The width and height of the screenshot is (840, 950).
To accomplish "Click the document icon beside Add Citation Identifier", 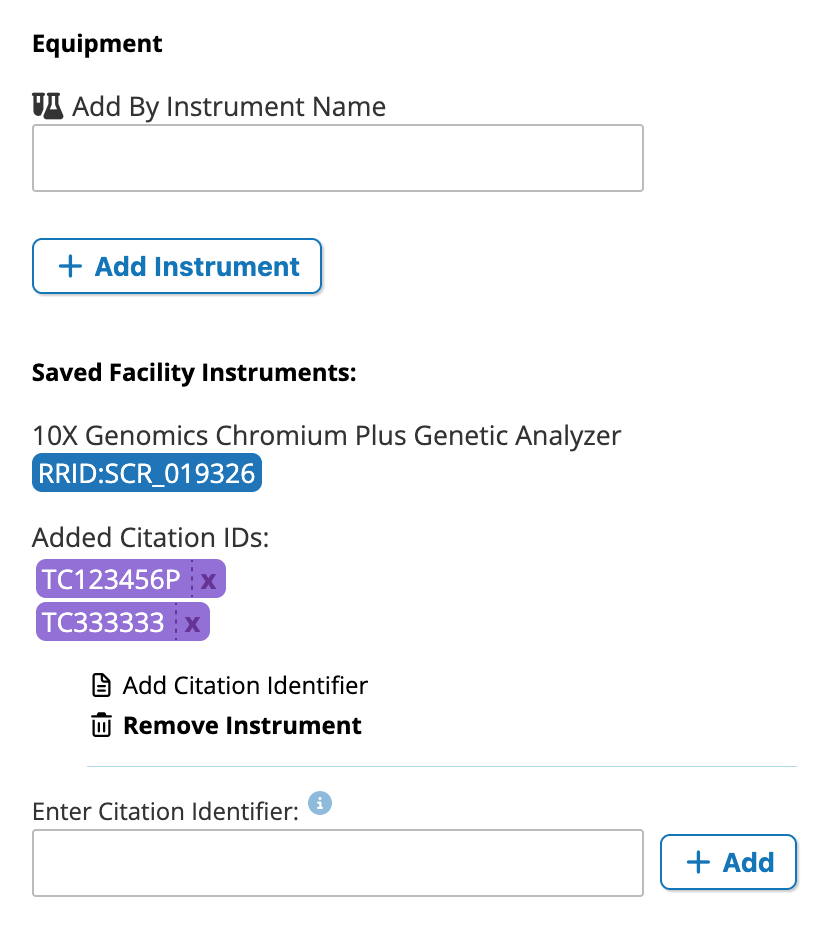I will 101,686.
